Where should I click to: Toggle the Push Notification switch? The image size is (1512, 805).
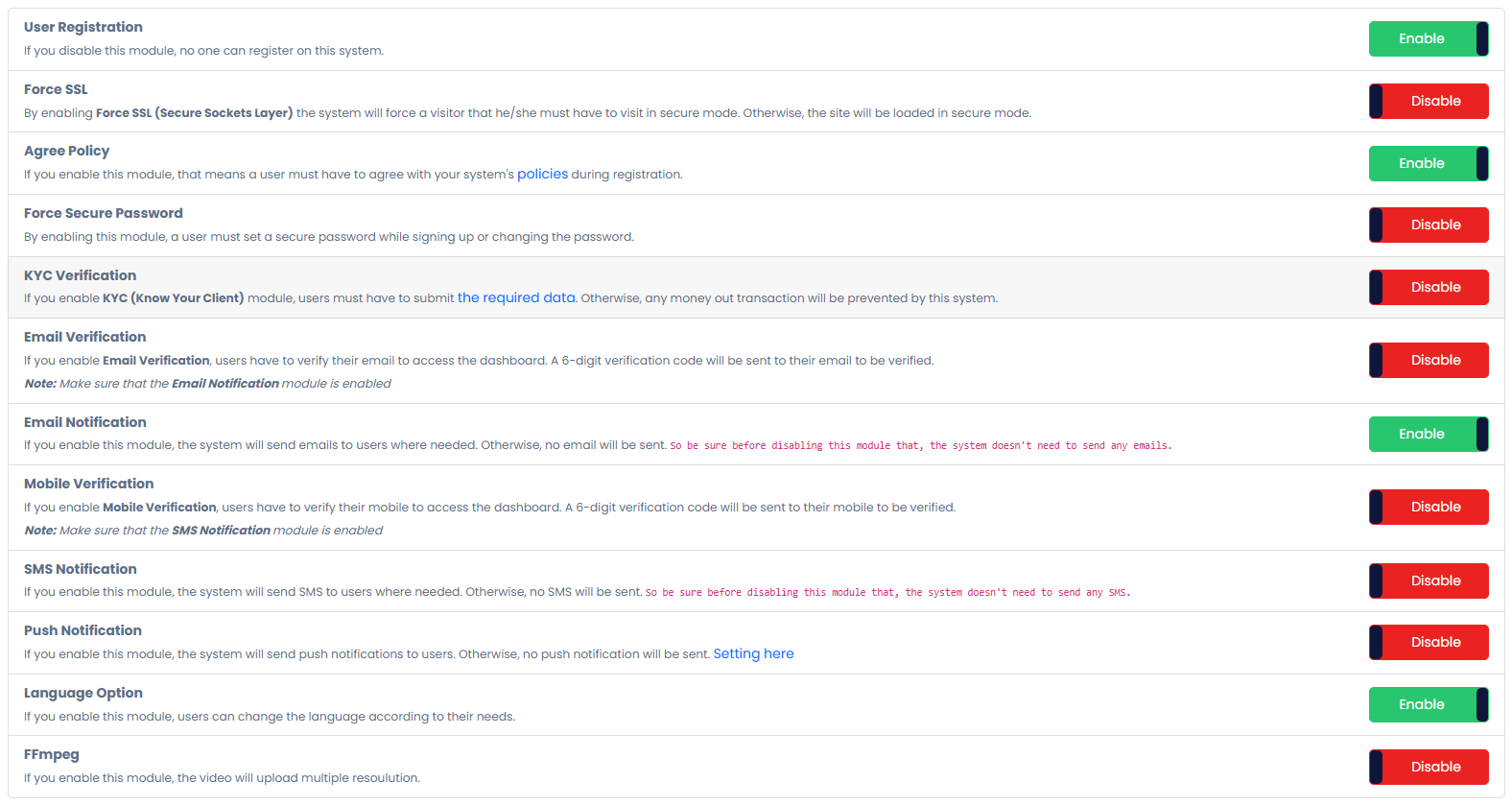(1428, 642)
